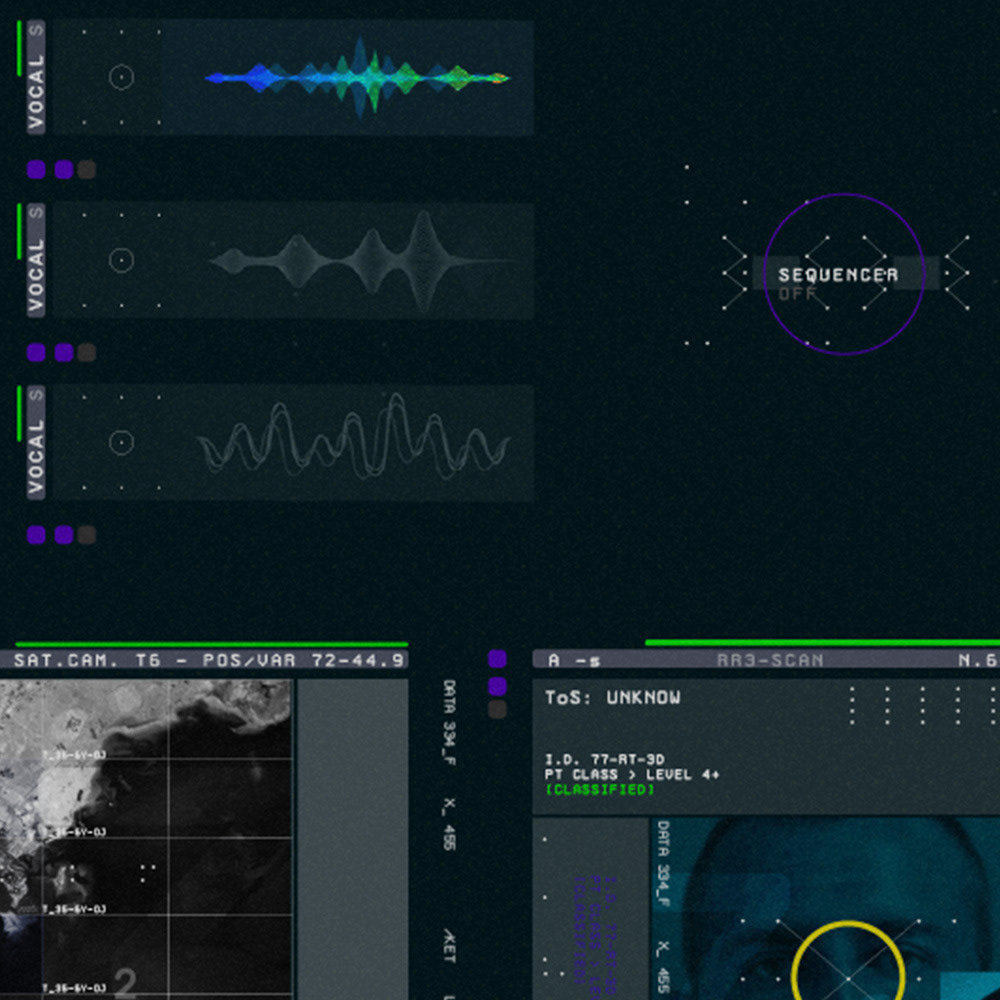This screenshot has width=1000, height=1000.
Task: Click DATA 334_F text beside the satellite map panel
Action: click(x=449, y=723)
